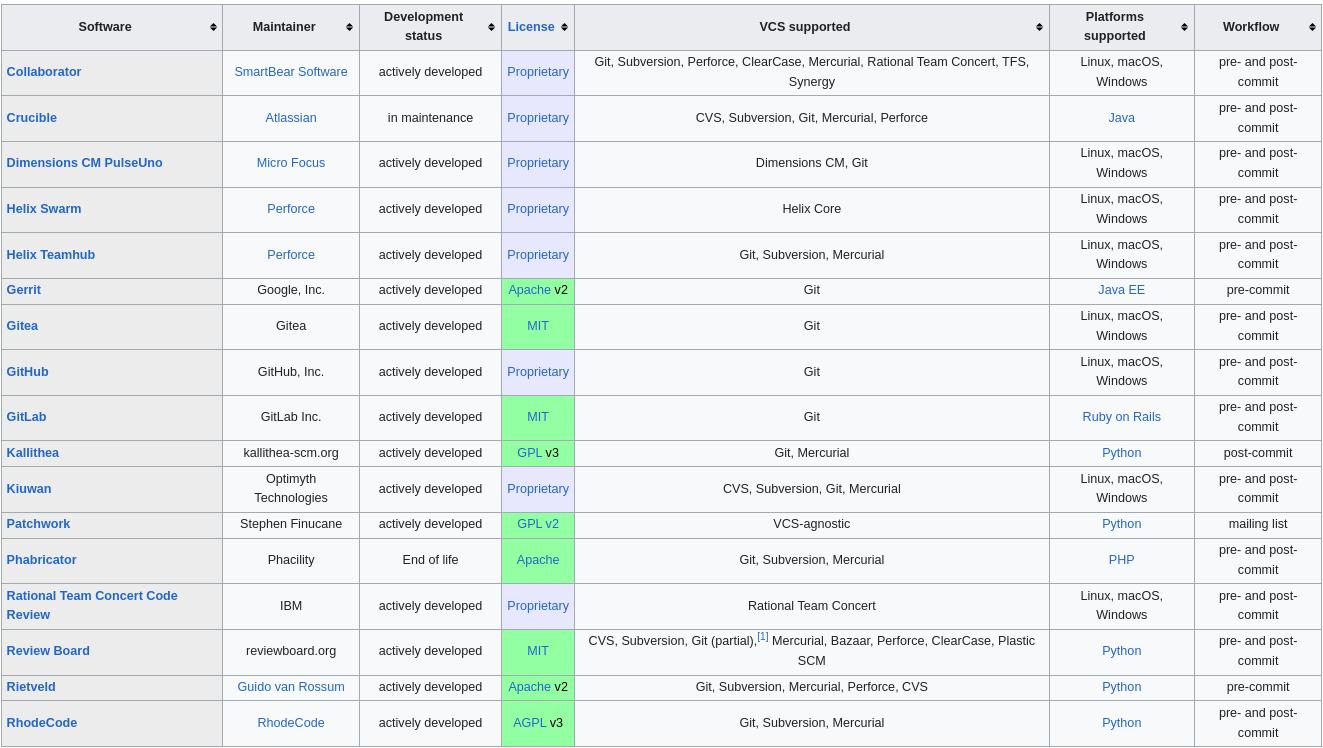Sort by License column sort arrows

(564, 27)
